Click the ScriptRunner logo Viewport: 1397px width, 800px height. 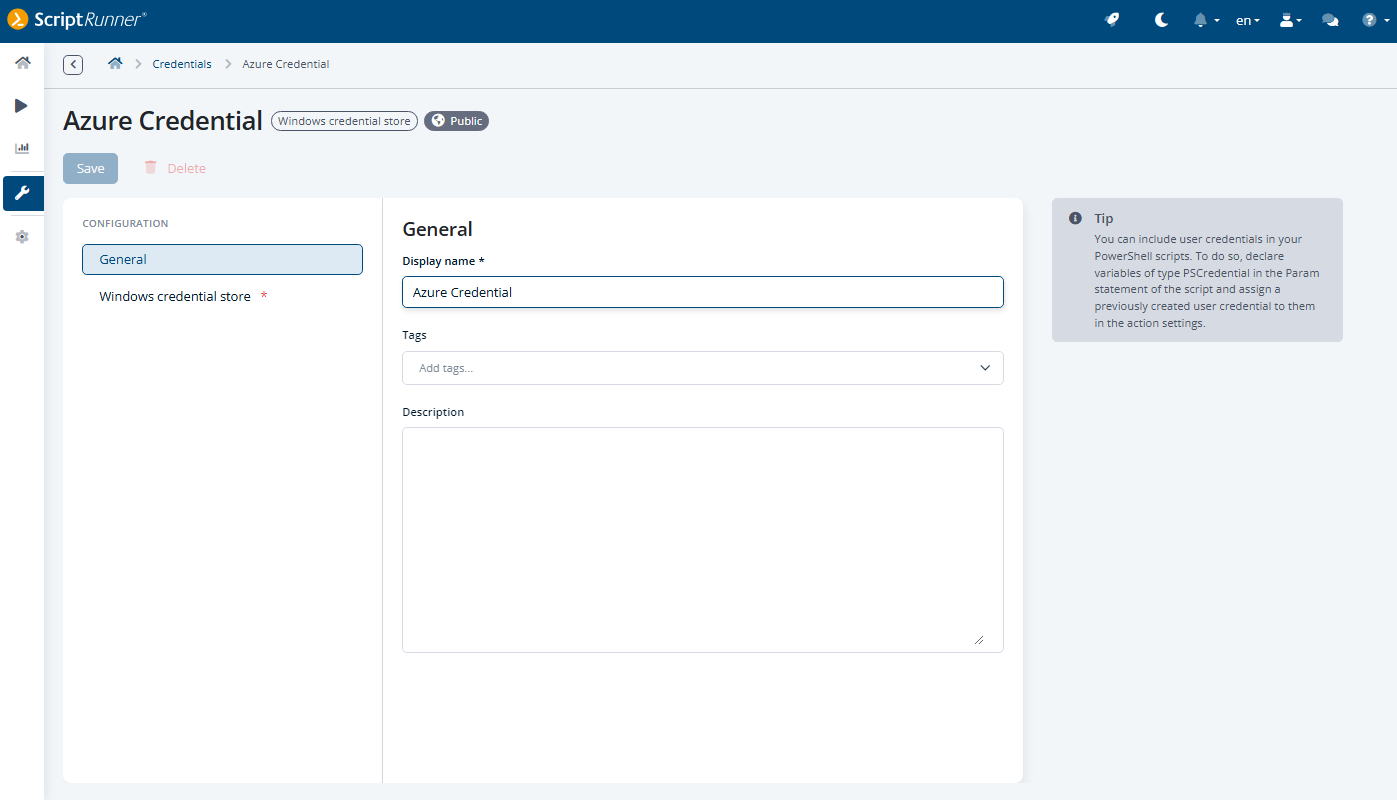tap(77, 20)
